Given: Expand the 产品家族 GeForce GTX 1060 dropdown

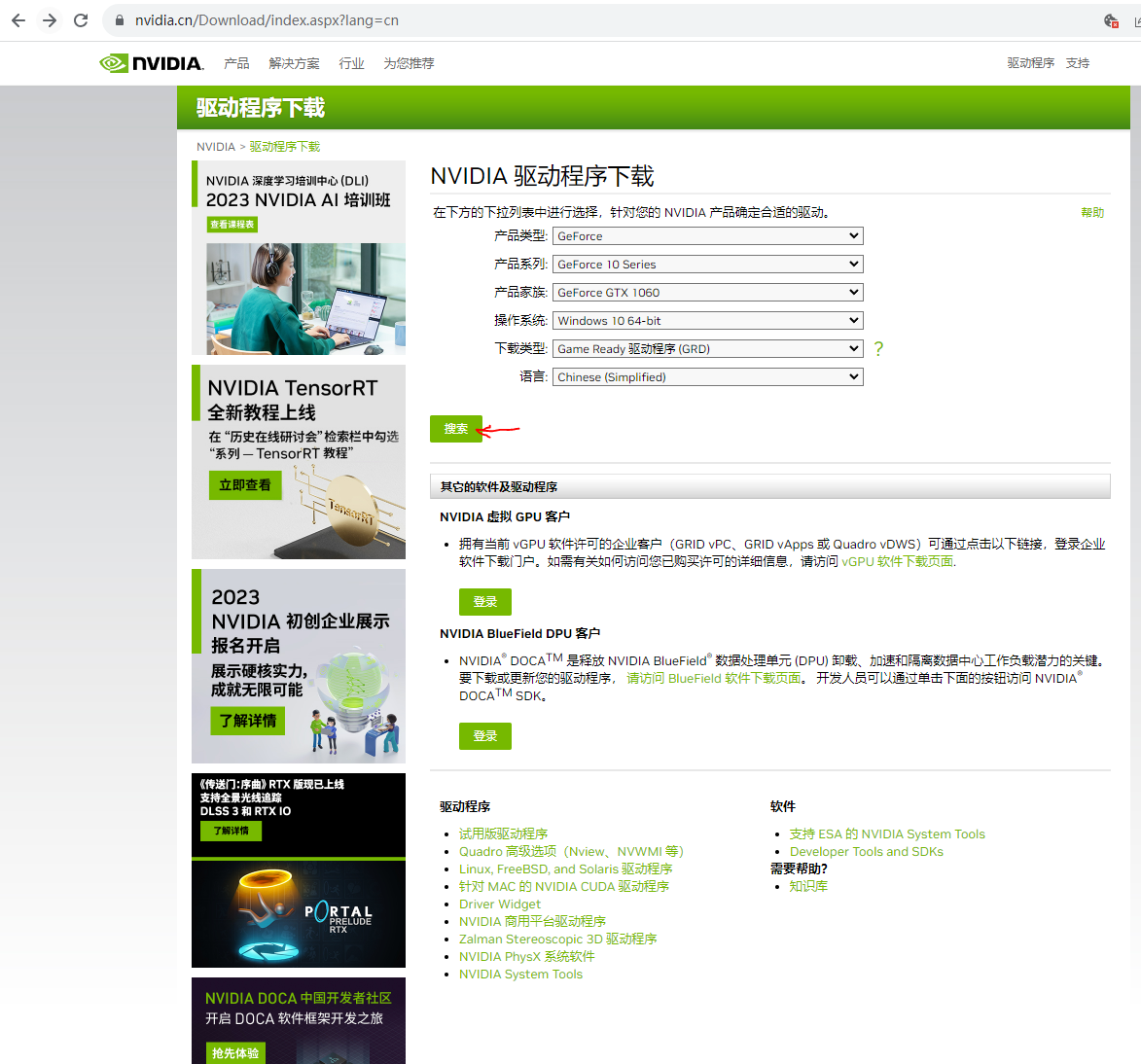Looking at the screenshot, I should pyautogui.click(x=708, y=293).
